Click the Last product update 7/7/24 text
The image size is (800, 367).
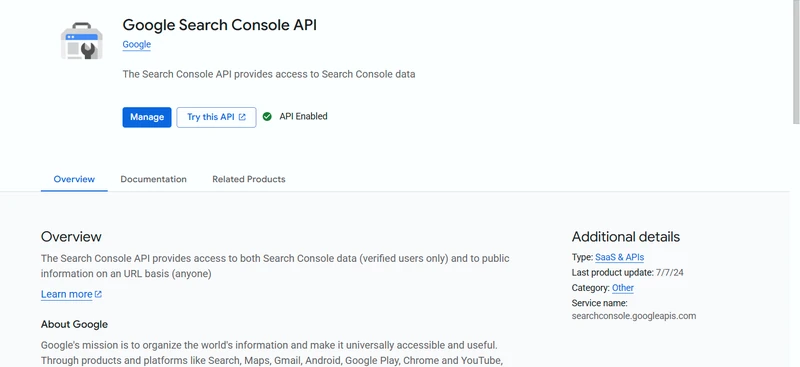click(x=628, y=273)
